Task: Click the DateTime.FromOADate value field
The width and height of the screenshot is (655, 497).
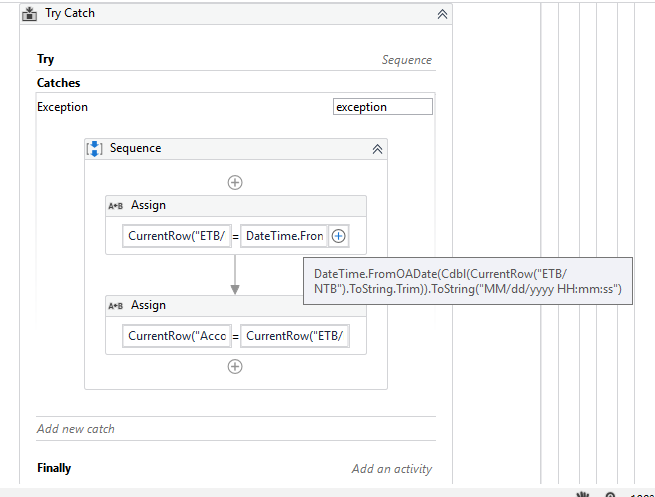Action: [x=284, y=236]
